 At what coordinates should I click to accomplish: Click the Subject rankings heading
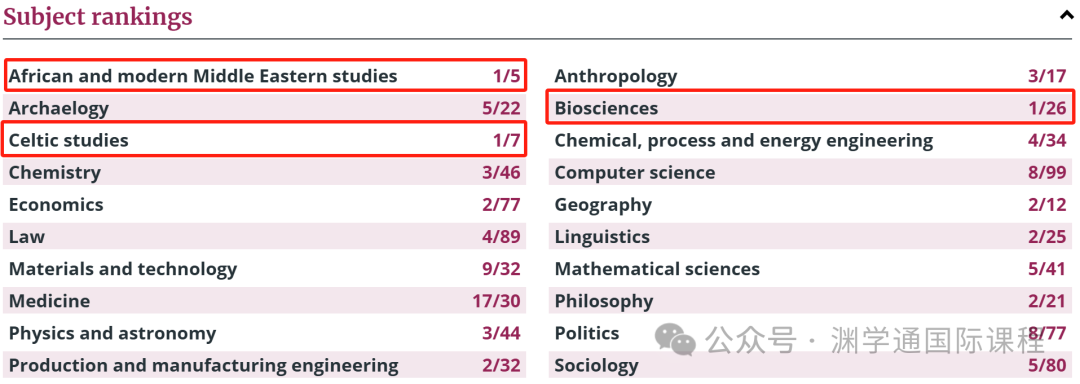click(x=98, y=16)
